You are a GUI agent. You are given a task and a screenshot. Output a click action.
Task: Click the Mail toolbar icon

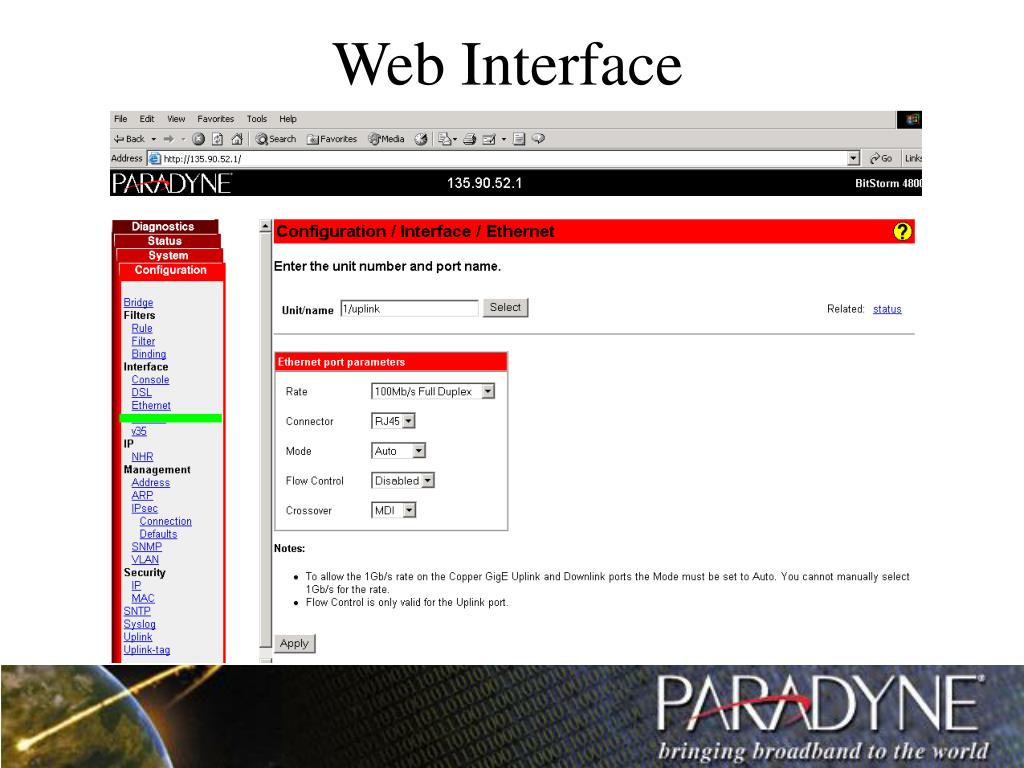(x=445, y=139)
